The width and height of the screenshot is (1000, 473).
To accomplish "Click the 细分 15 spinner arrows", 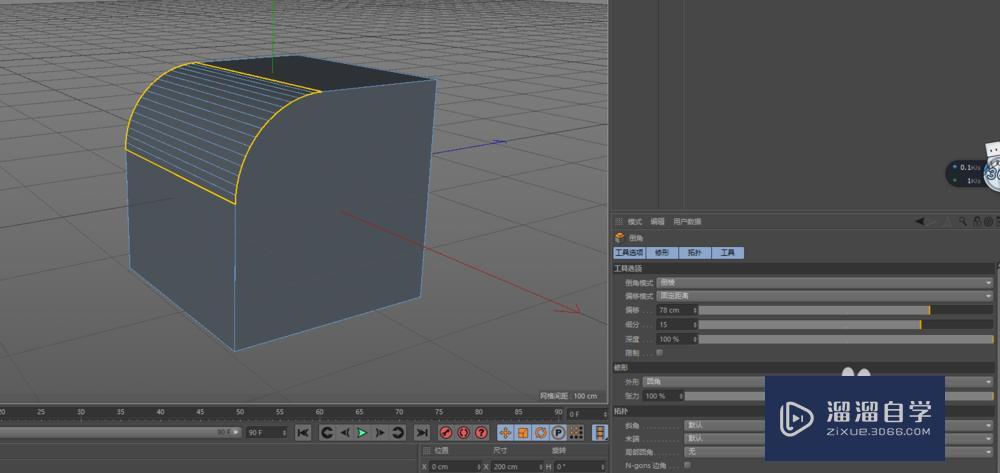I will point(695,324).
